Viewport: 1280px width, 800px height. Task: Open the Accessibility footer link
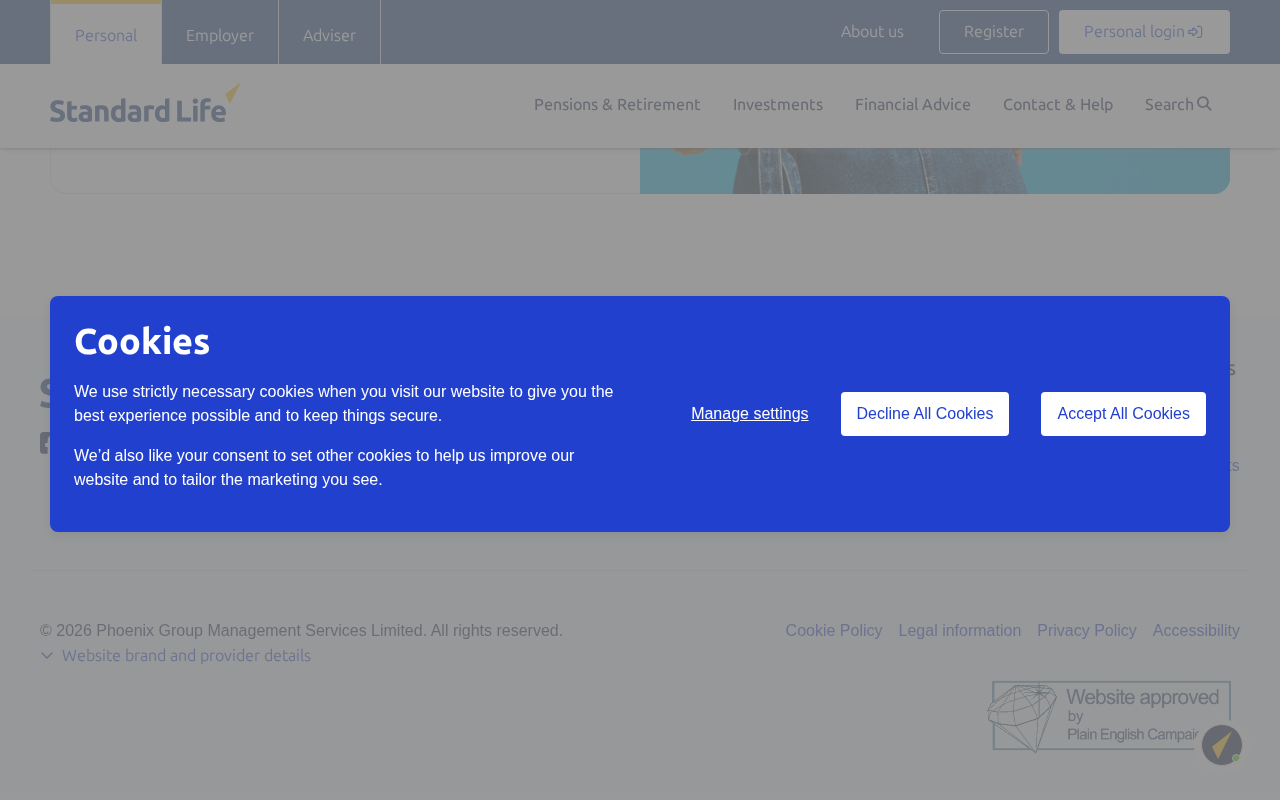click(1196, 631)
